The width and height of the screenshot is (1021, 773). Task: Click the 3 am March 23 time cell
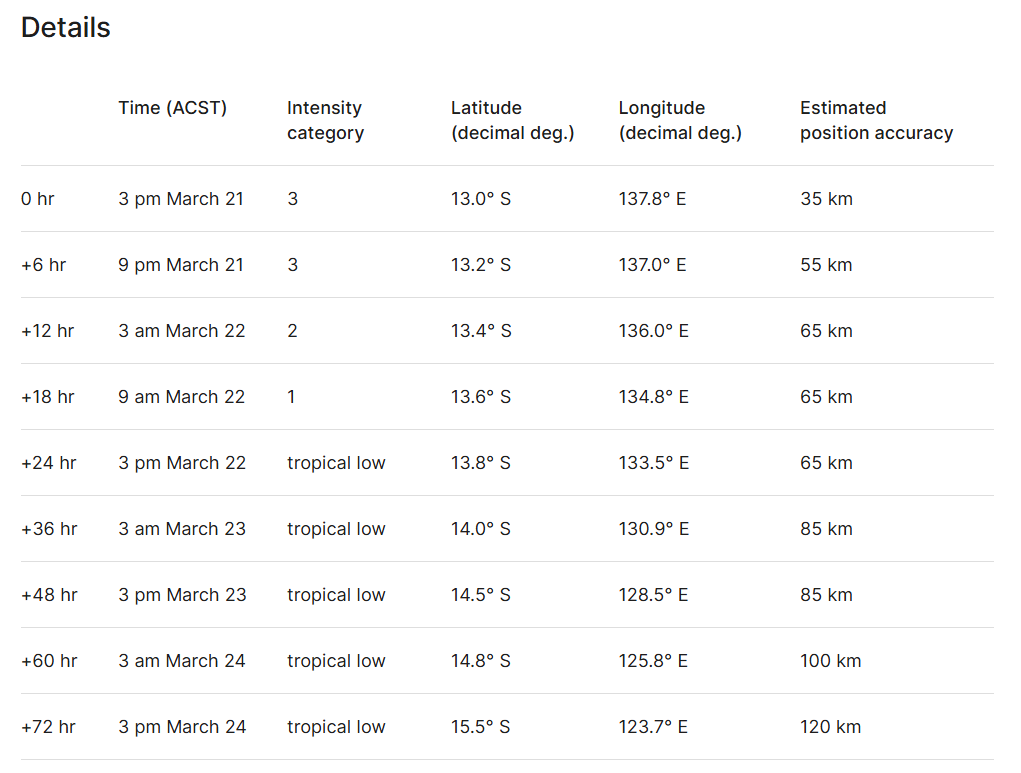coord(182,529)
